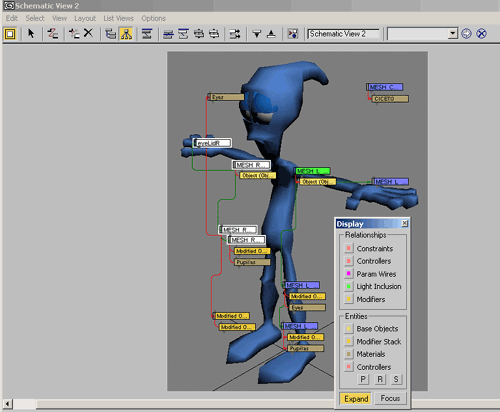
Task: Toggle Param Wires display
Action: (349, 274)
